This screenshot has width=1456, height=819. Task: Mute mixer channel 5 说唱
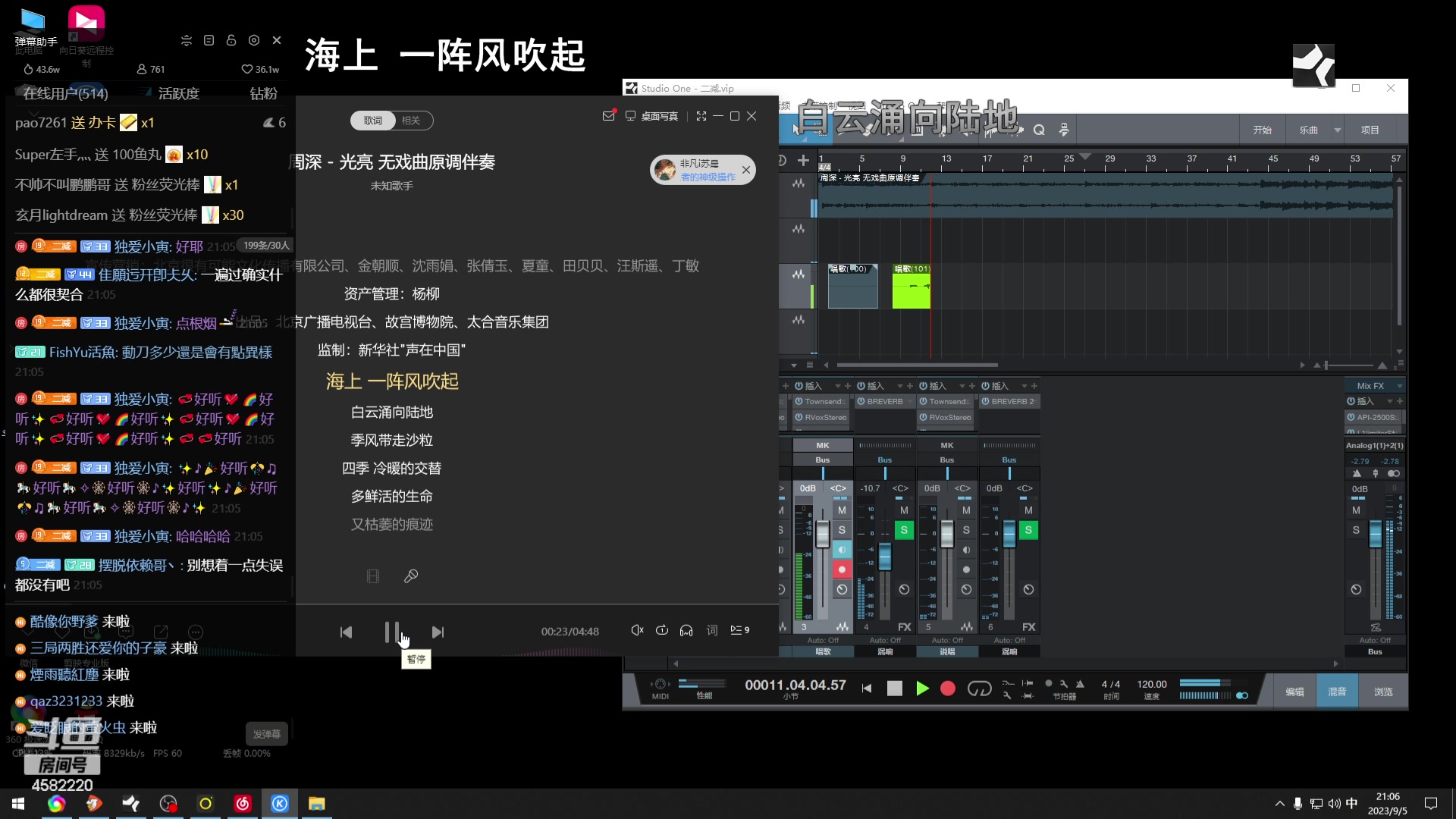coord(966,510)
